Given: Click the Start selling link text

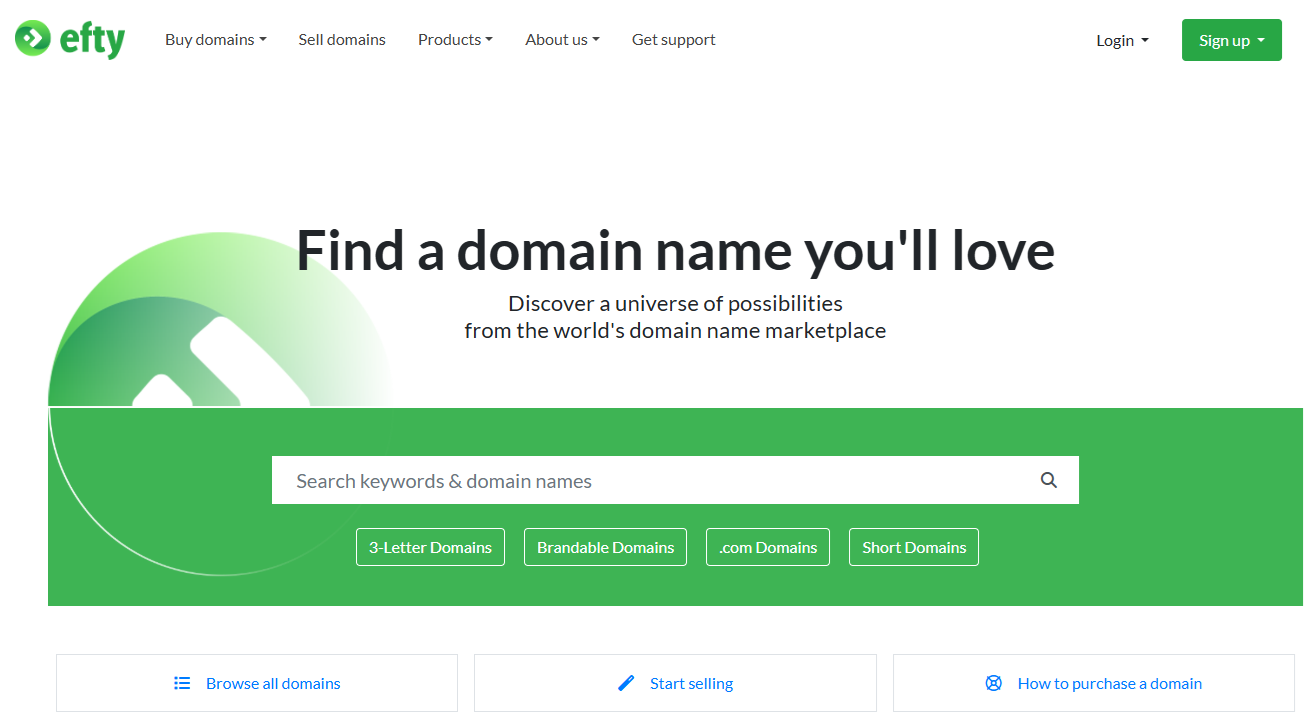Looking at the screenshot, I should (691, 684).
